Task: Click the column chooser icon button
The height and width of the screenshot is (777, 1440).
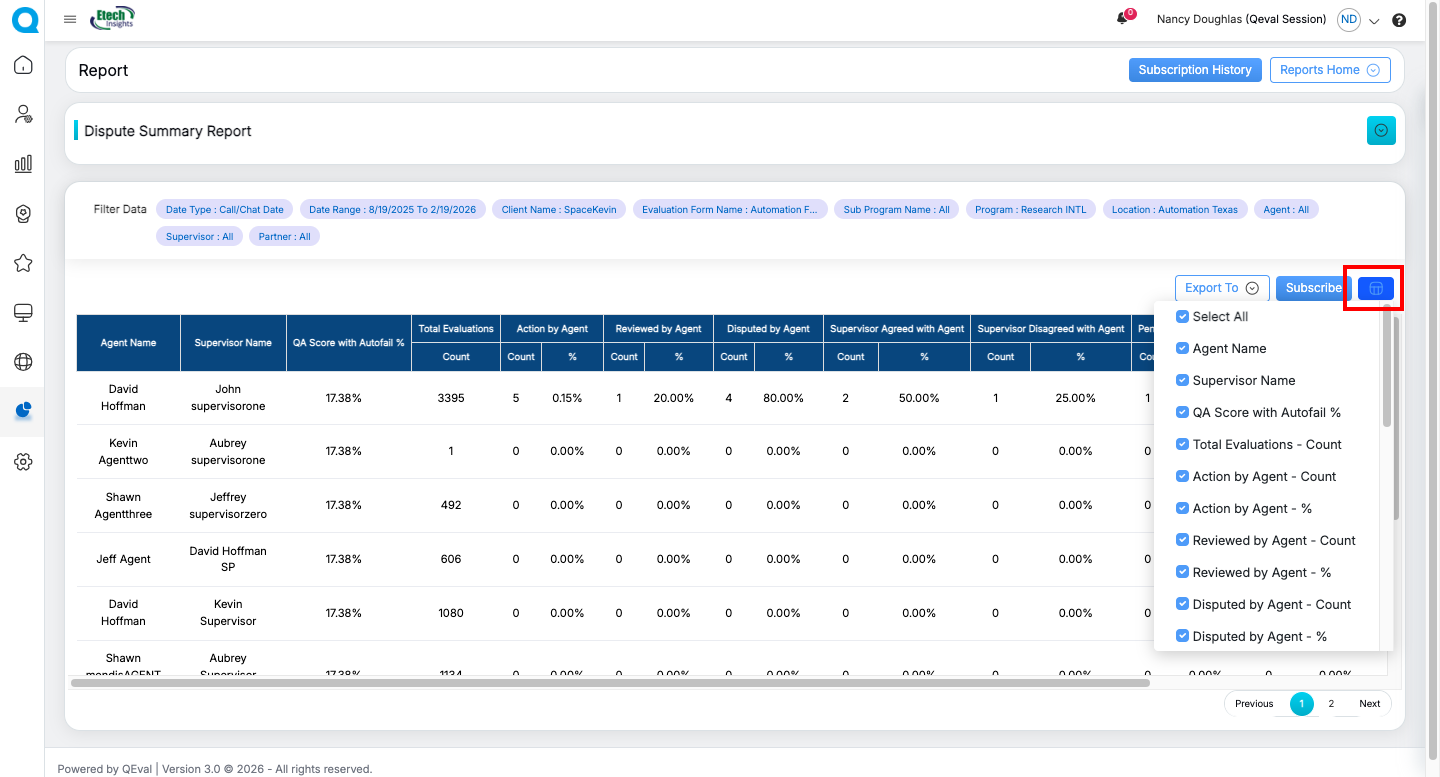Action: 1375,288
